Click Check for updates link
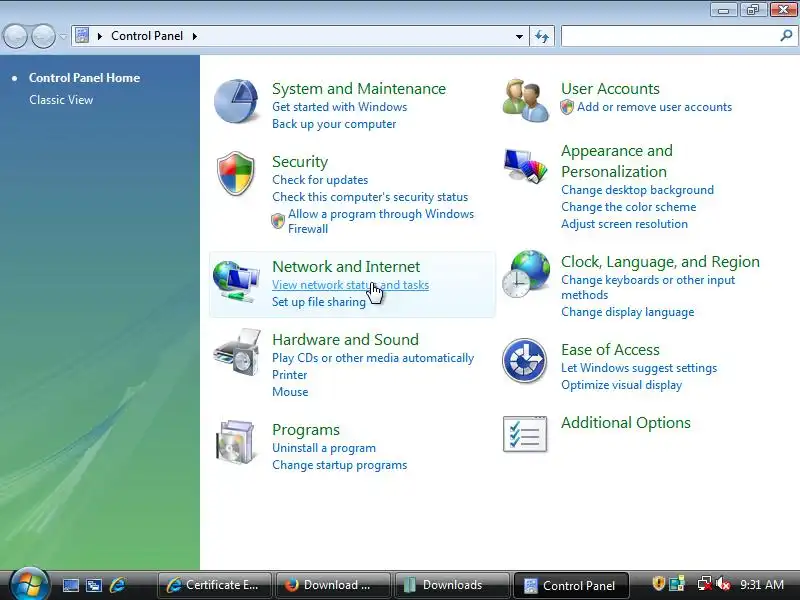Screen dimensions: 800x600 (320, 180)
